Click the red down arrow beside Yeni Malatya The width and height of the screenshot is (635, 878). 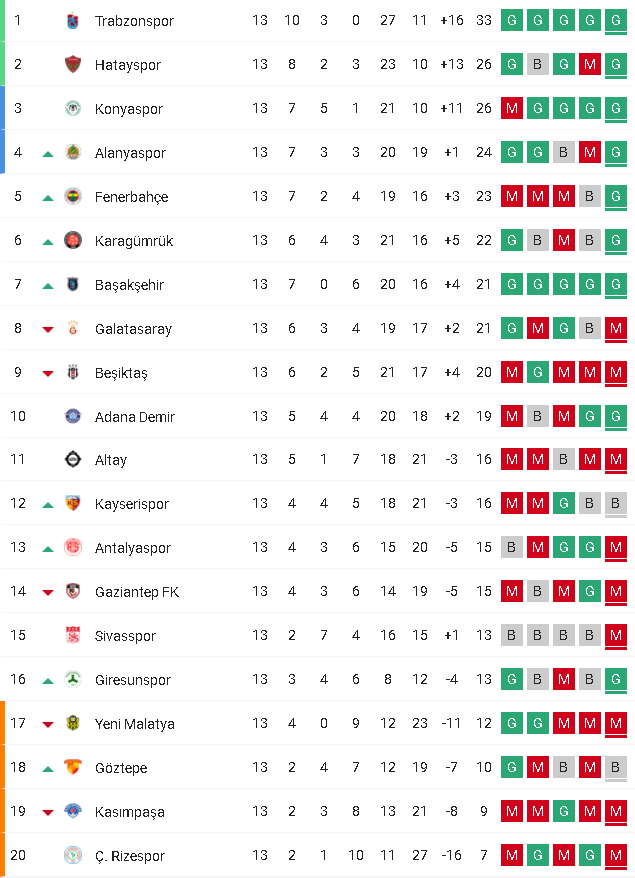point(48,724)
